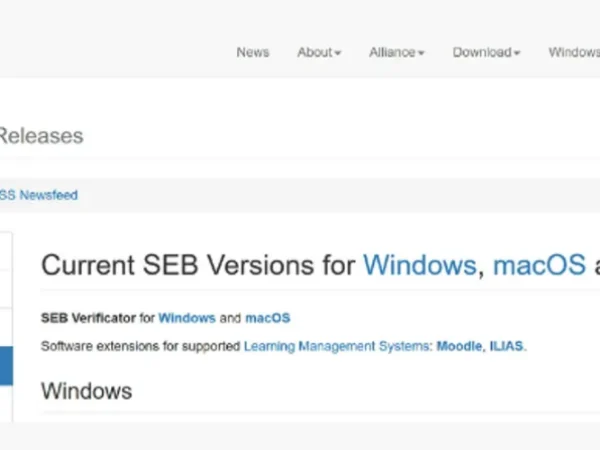
Task: Follow the Windows link in the heading
Action: 420,265
